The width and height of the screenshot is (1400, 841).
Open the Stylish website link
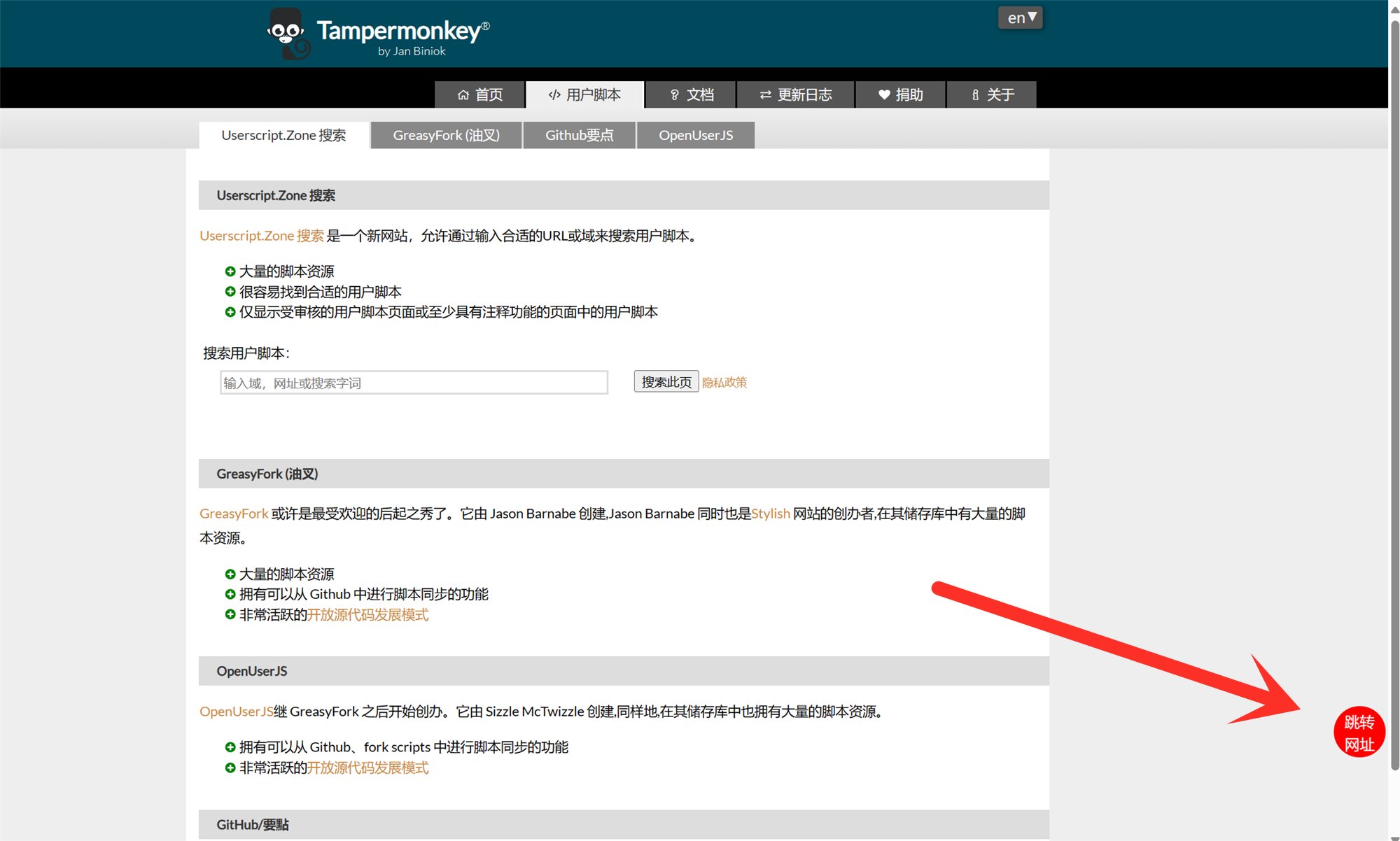pyautogui.click(x=770, y=514)
